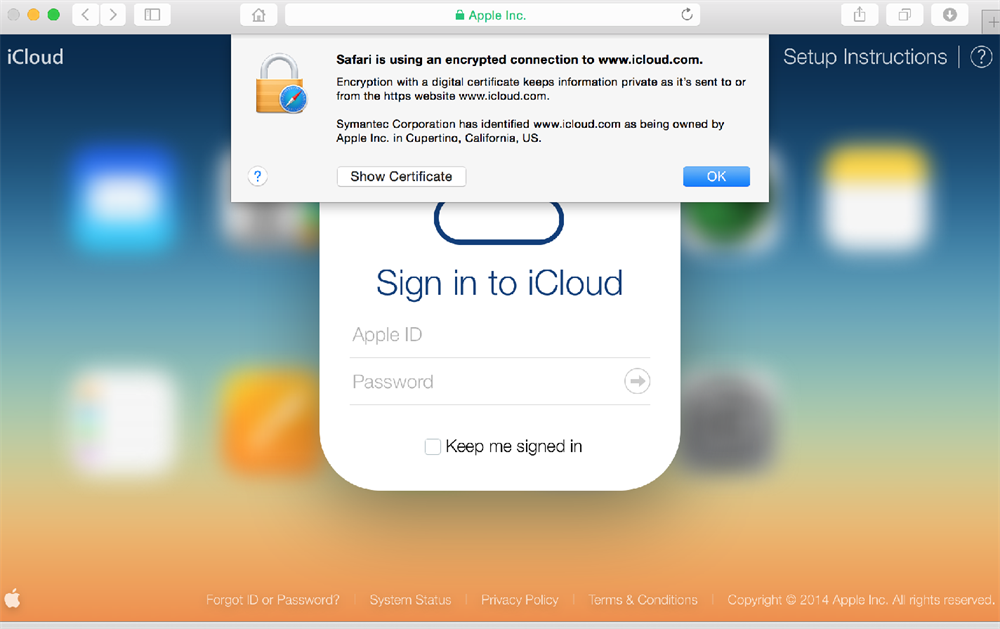Viewport: 1000px width, 629px height.
Task: Dismiss the dialog with OK
Action: (x=716, y=177)
